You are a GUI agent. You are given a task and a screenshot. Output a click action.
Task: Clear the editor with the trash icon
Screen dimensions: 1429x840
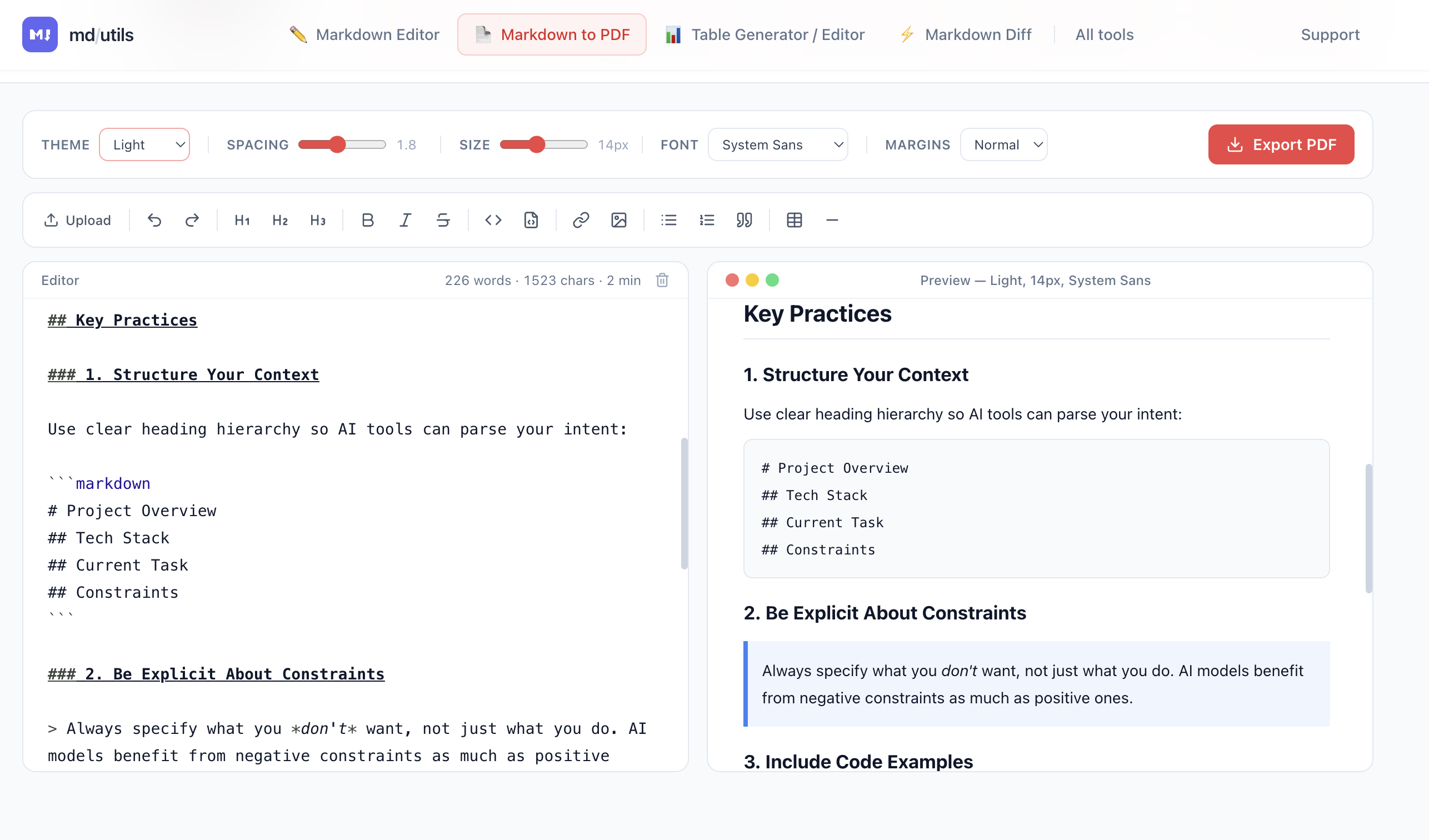click(662, 279)
